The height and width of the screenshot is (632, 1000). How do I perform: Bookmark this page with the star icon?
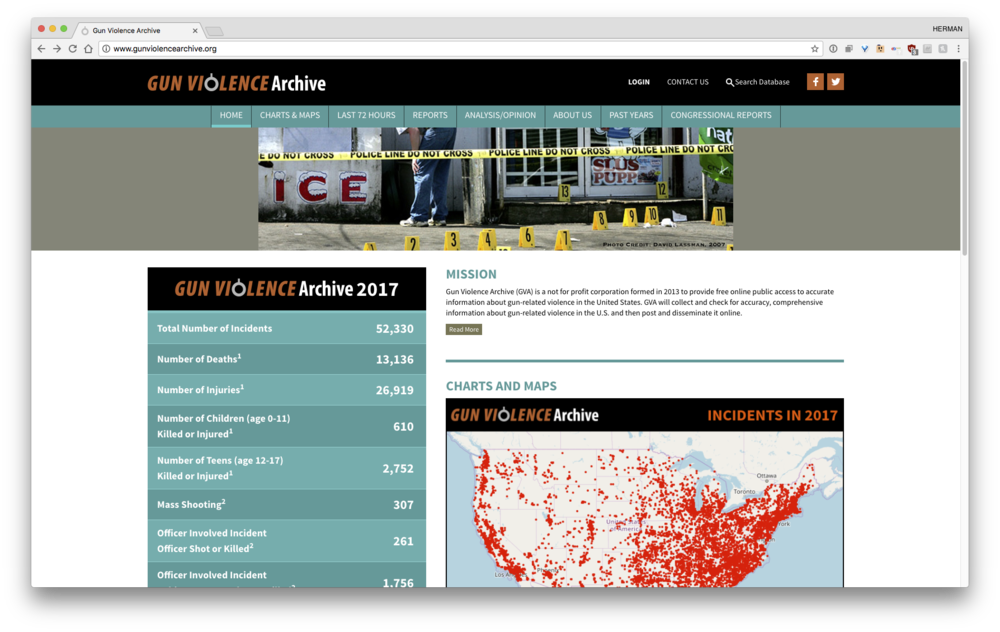[814, 48]
